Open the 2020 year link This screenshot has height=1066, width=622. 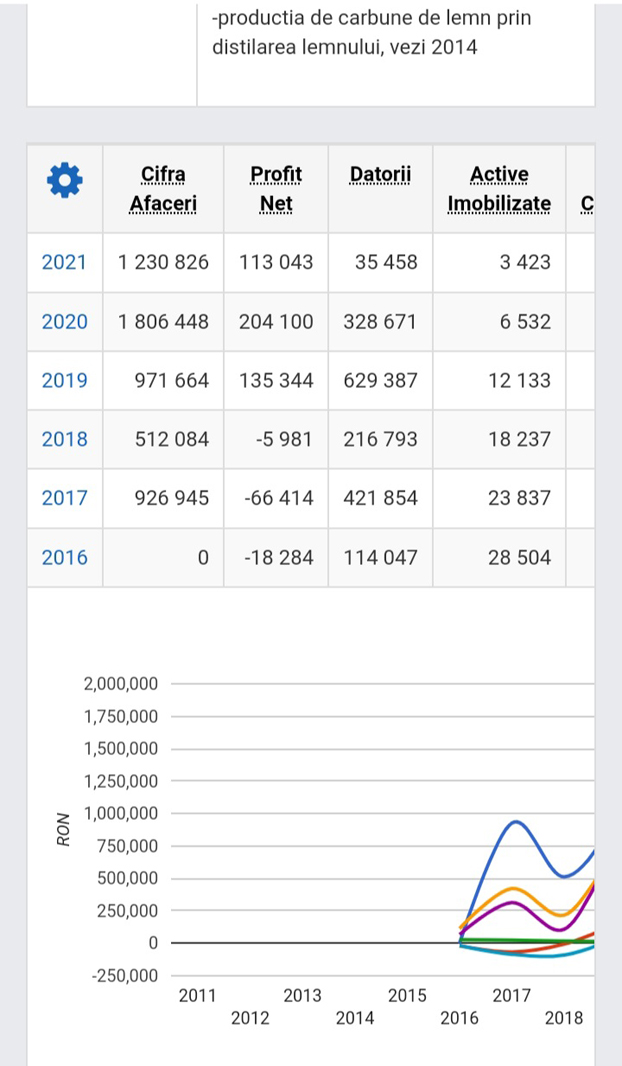coord(64,321)
